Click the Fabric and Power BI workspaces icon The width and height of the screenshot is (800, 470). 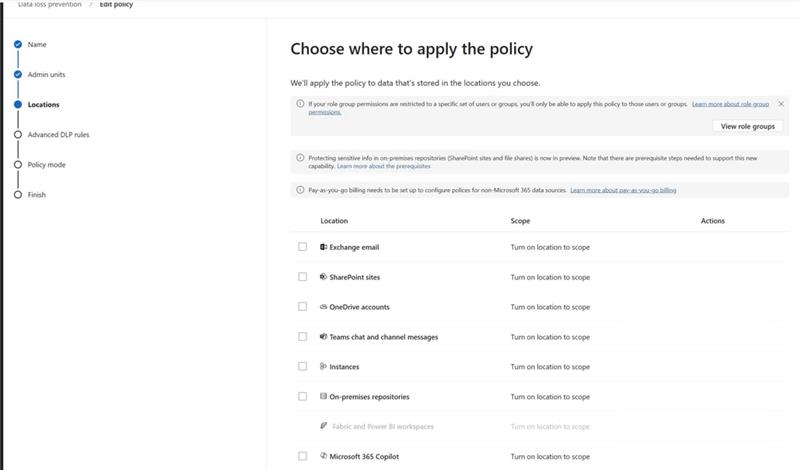[323, 426]
